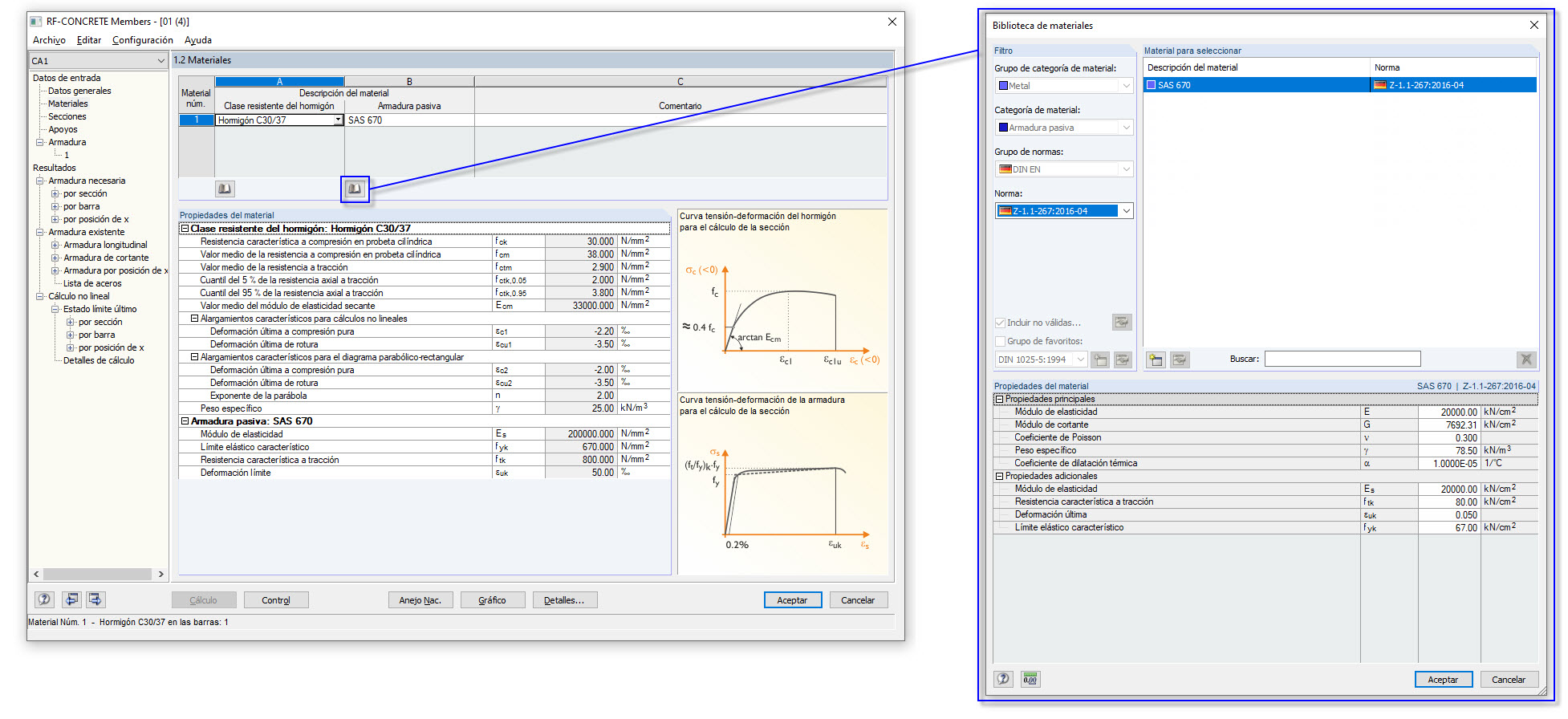Go to previous input window arrow icon

pos(72,599)
